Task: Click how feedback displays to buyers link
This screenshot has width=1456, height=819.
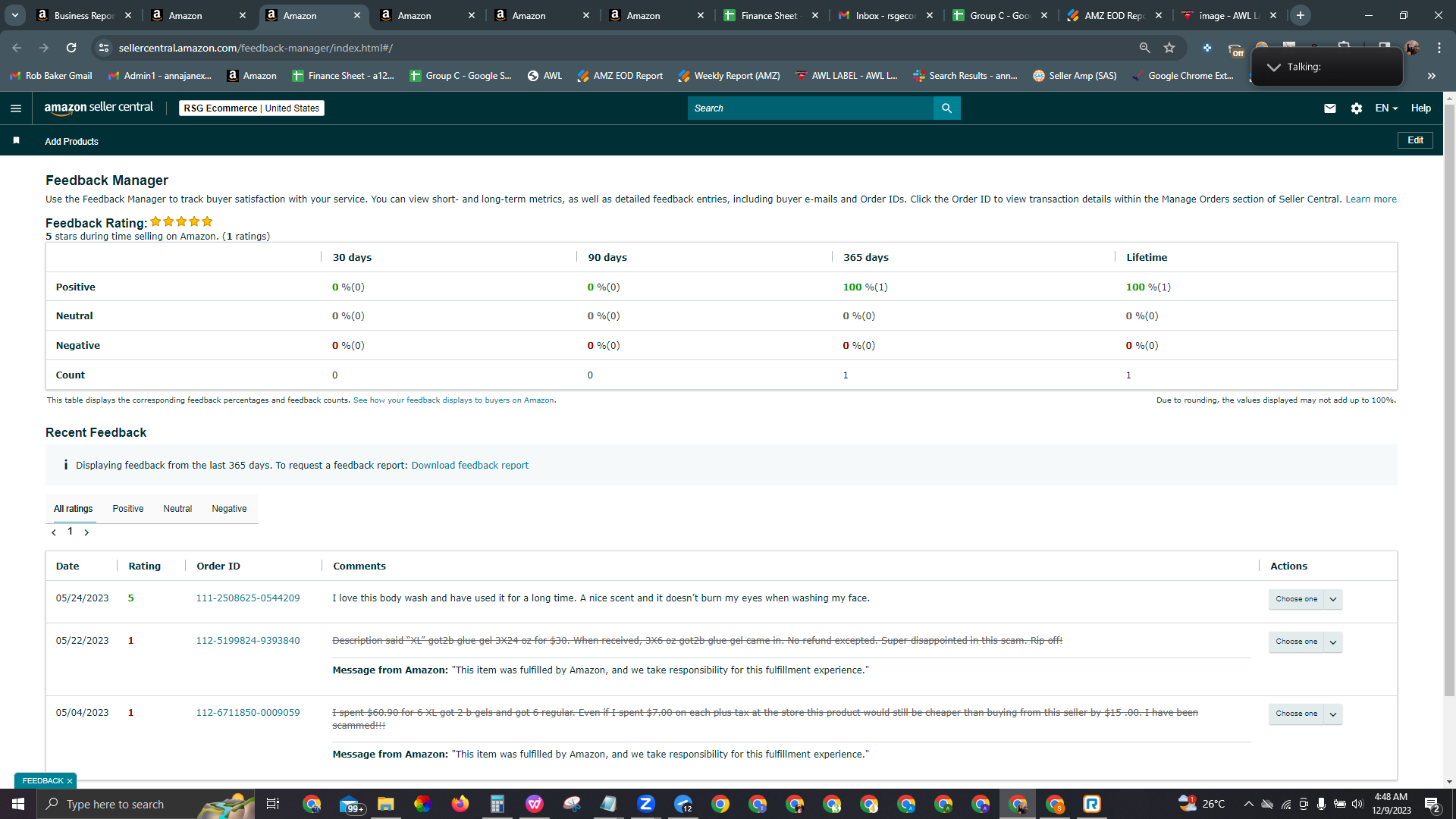Action: (x=453, y=400)
